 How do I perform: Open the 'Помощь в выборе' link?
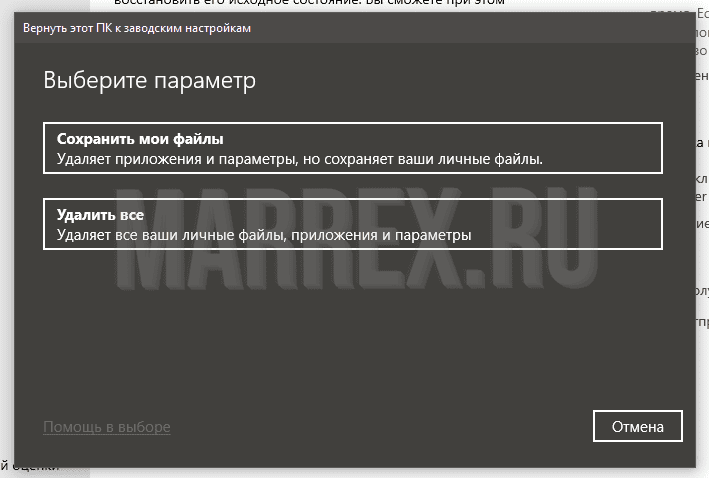(x=107, y=427)
